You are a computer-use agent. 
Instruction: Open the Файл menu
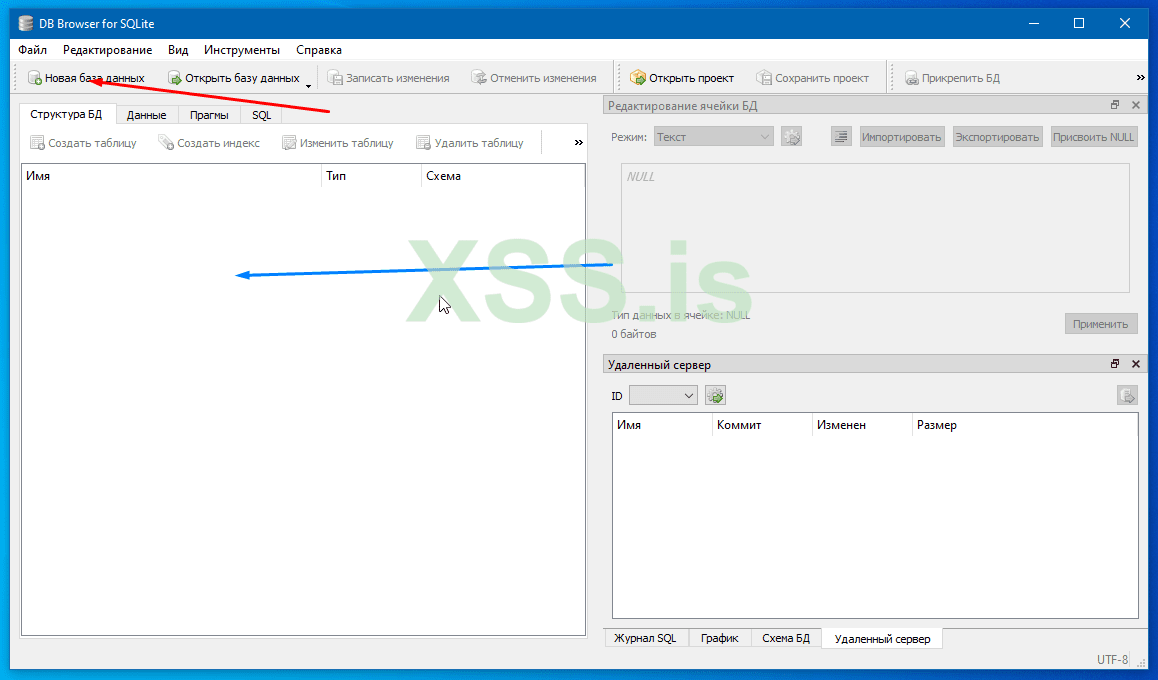pos(32,49)
